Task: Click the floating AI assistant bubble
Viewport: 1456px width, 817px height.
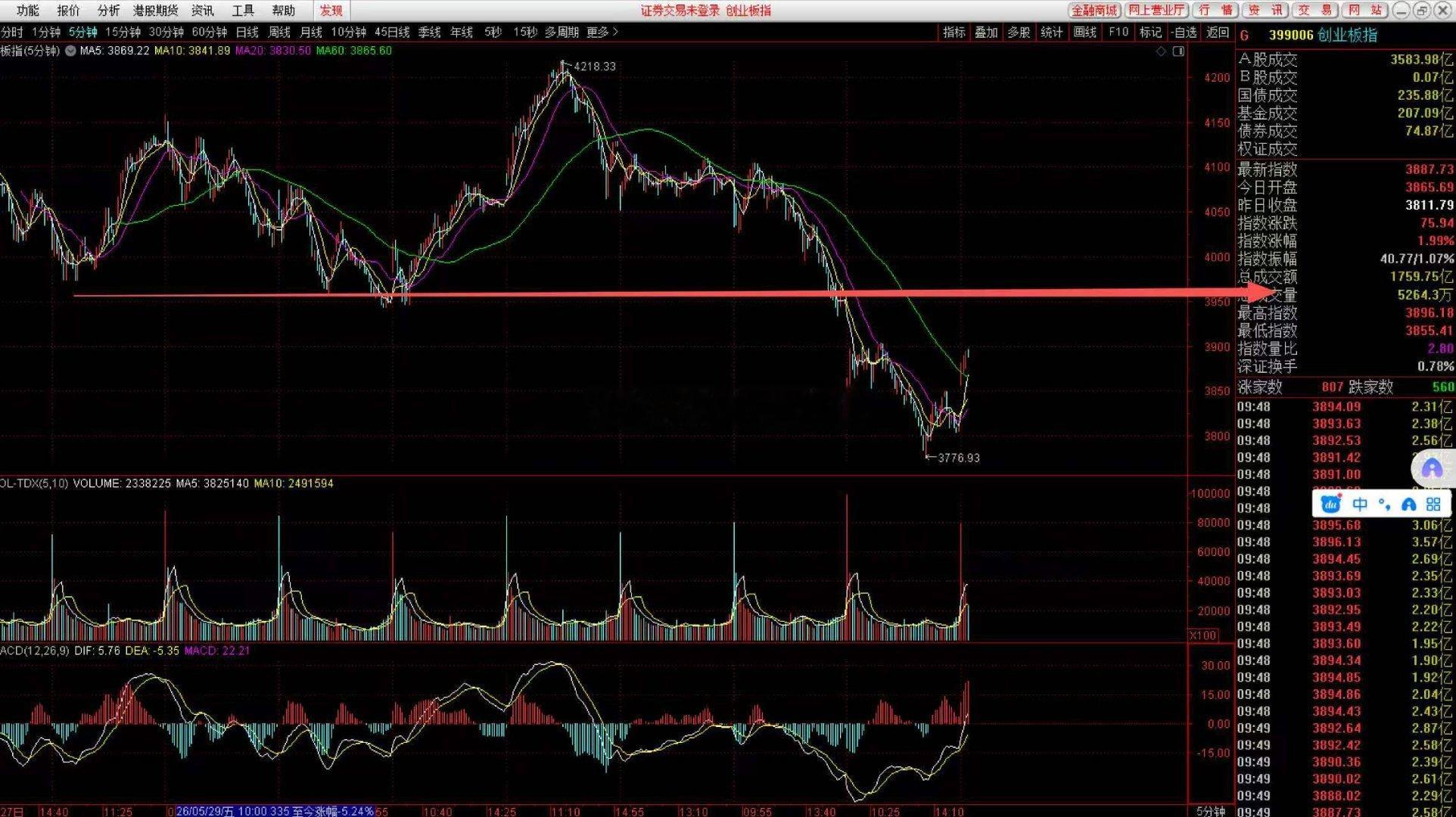Action: (1432, 468)
